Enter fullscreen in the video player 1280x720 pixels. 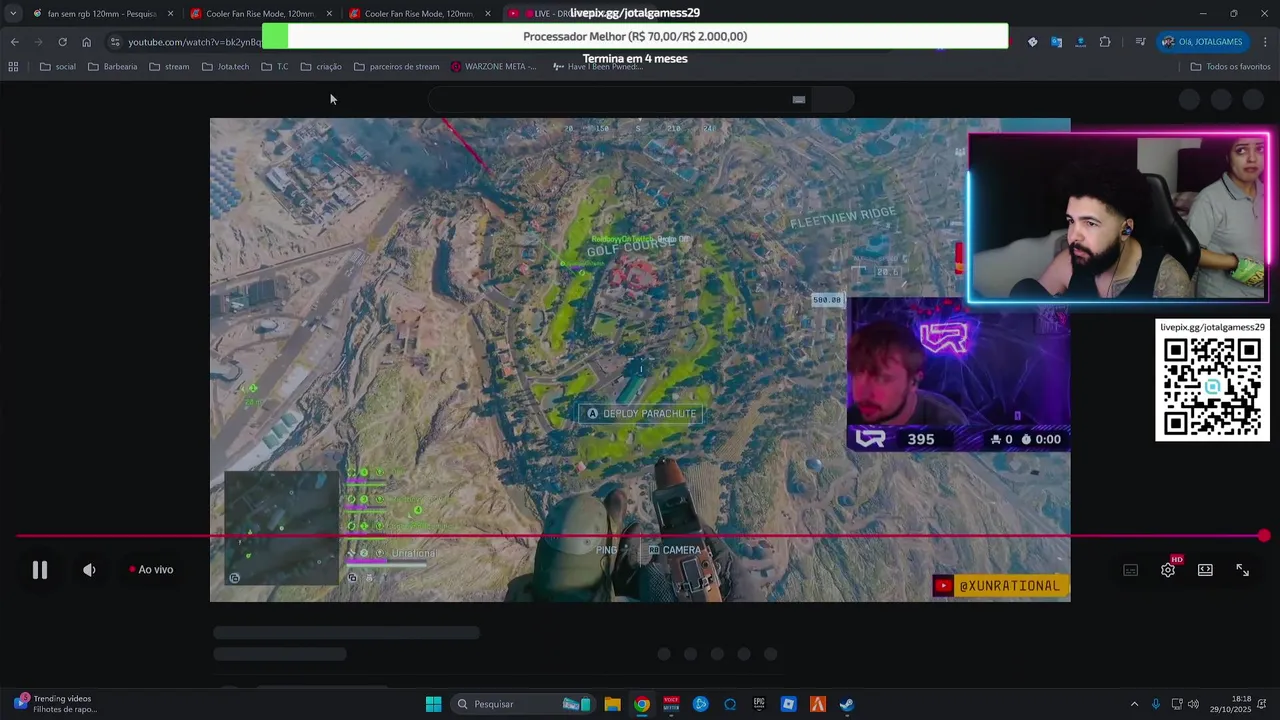pyautogui.click(x=1242, y=570)
